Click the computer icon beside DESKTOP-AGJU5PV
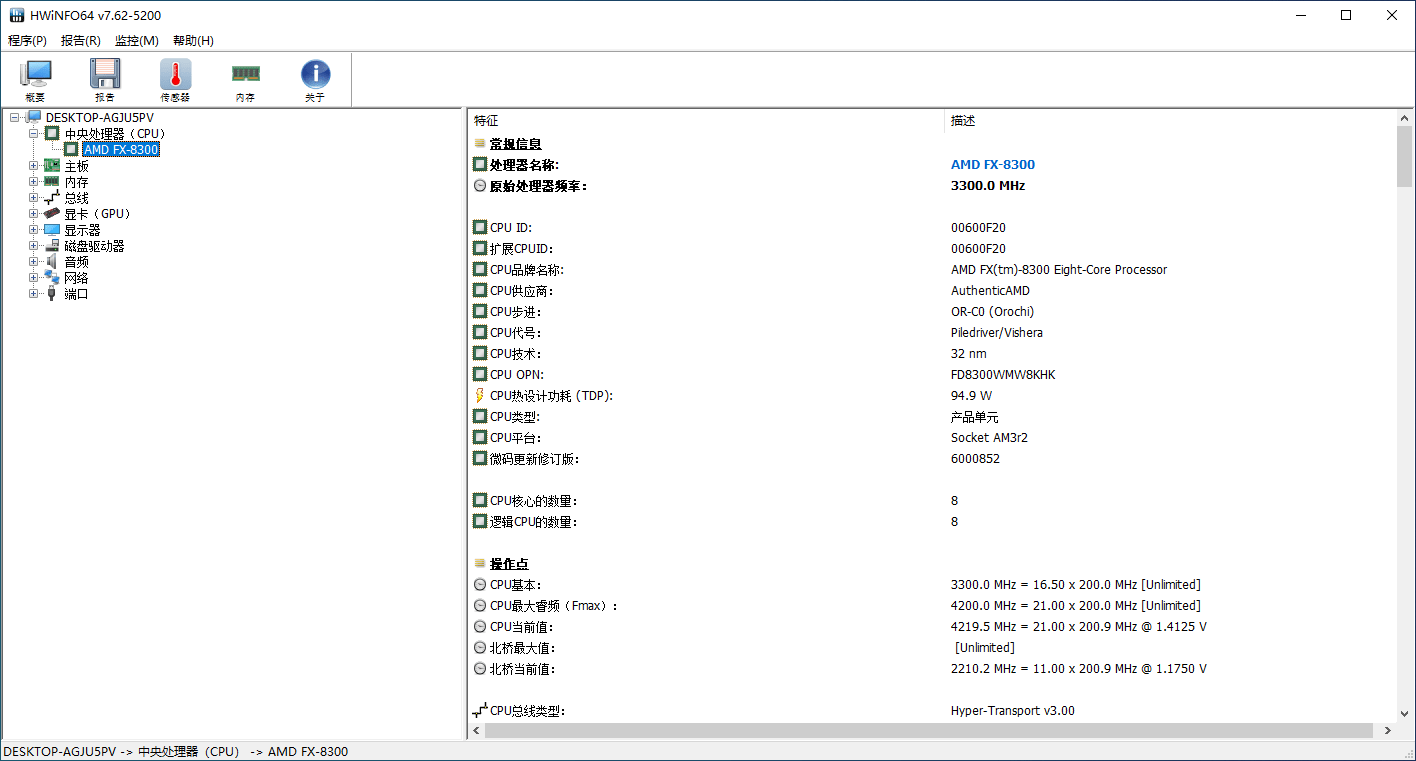 pyautogui.click(x=32, y=117)
